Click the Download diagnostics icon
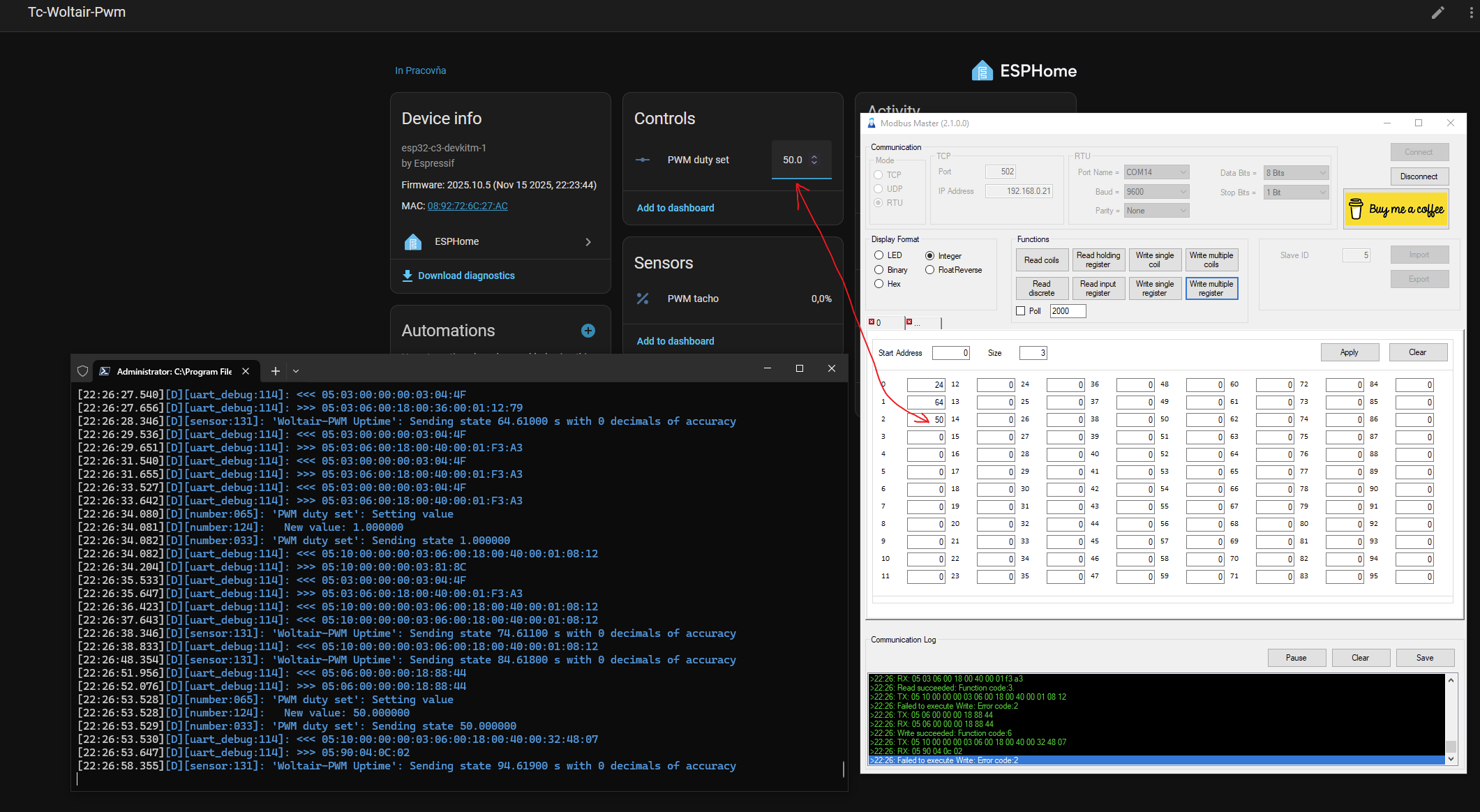 click(x=408, y=276)
